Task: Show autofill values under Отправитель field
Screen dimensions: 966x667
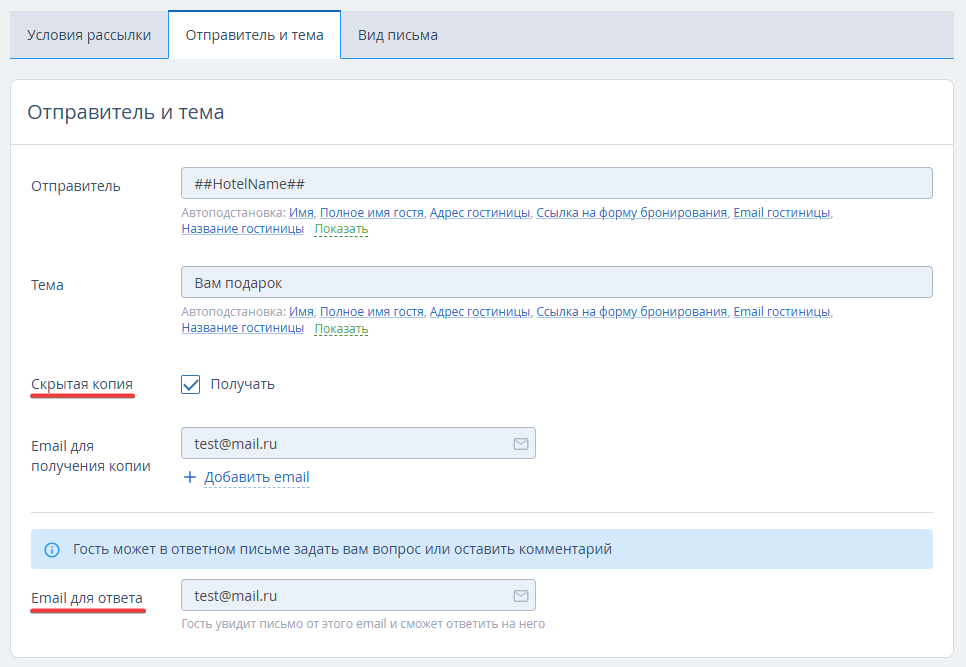Action: [x=341, y=229]
